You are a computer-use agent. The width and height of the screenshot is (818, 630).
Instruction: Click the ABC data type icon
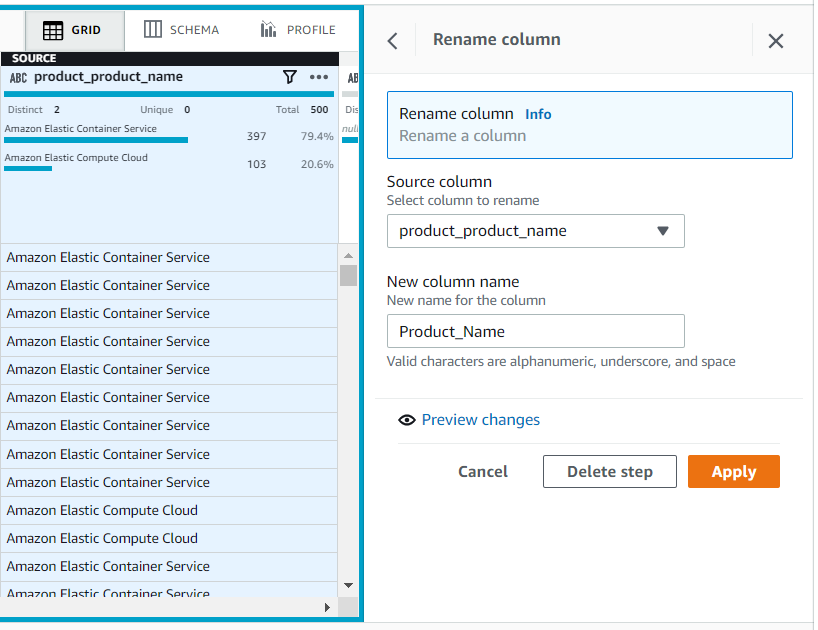19,77
